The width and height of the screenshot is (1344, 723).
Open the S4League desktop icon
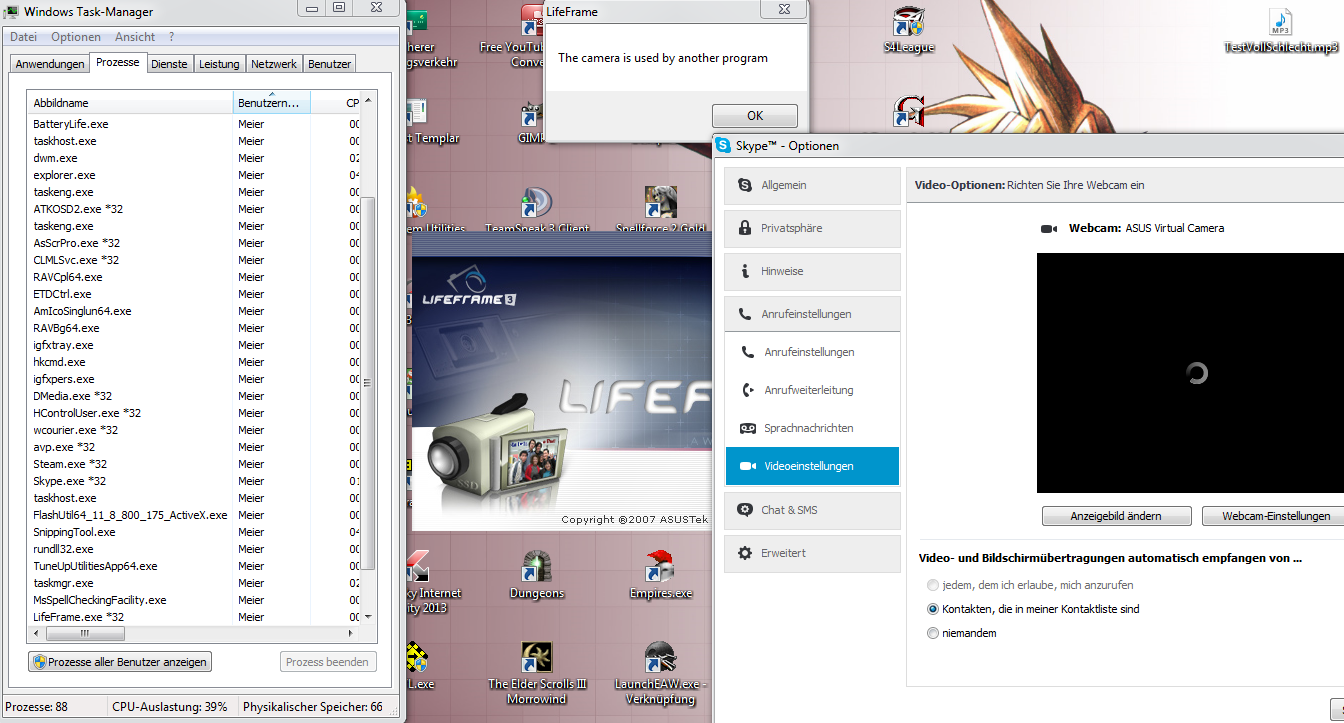907,30
